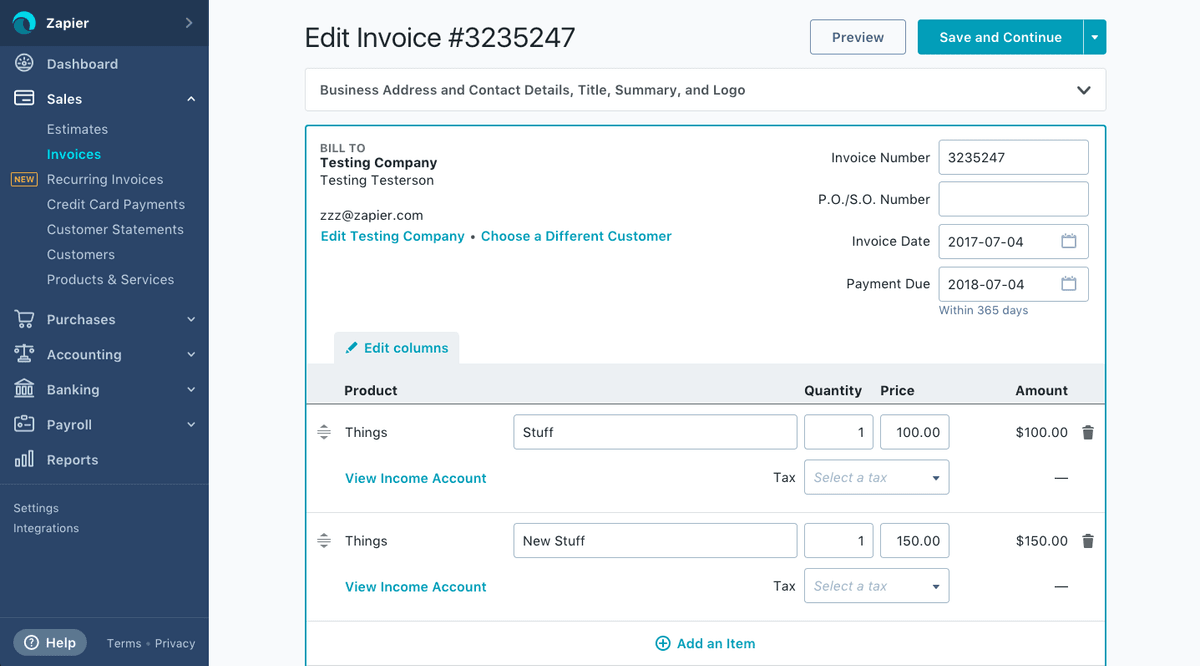1200x666 pixels.
Task: Click the Preview button
Action: [858, 37]
